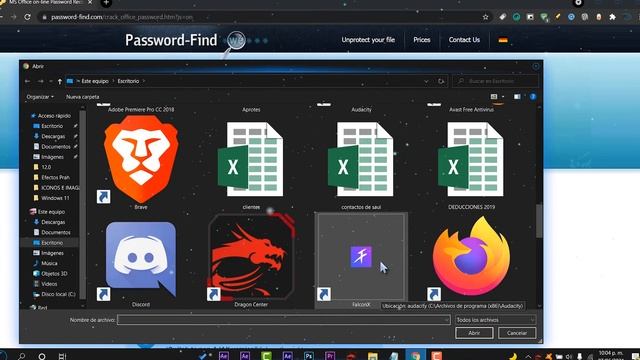
Task: Select the Discord shortcut icon
Action: pos(141,259)
